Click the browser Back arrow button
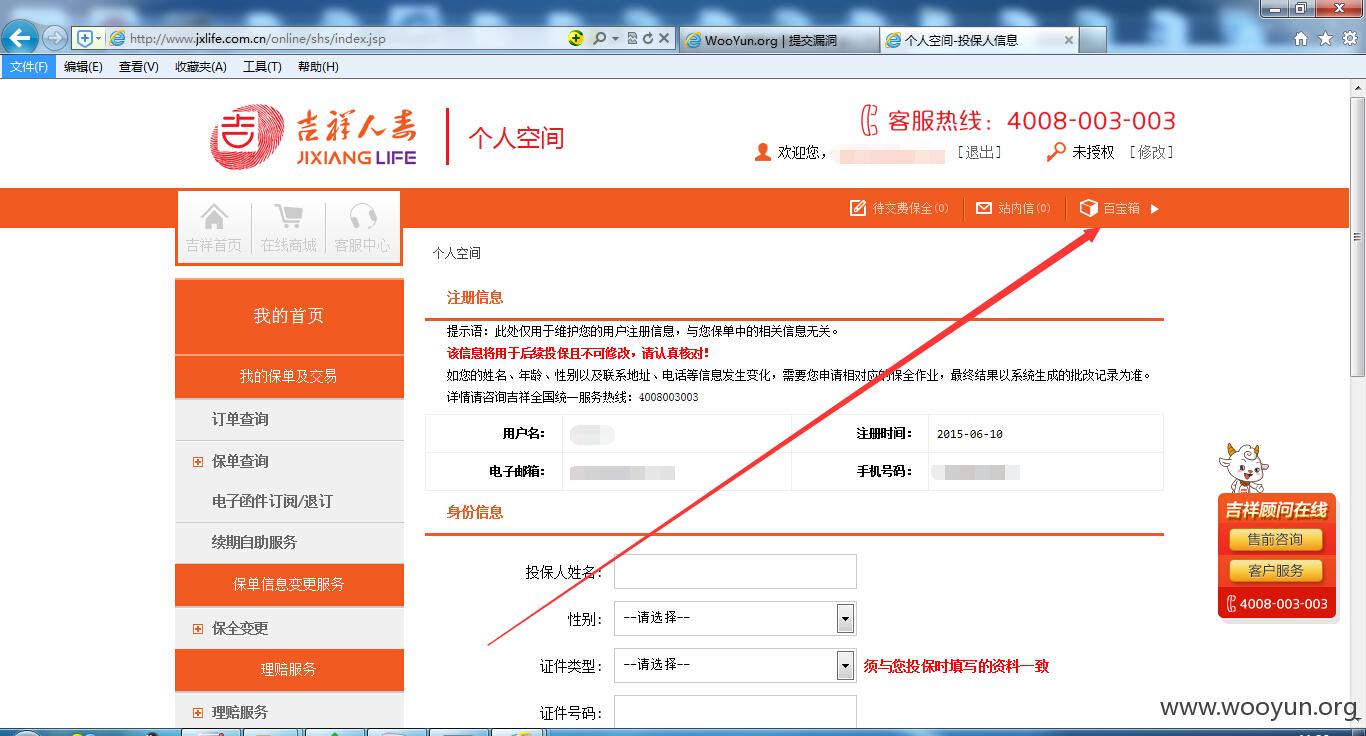The image size is (1366, 736). coord(20,38)
